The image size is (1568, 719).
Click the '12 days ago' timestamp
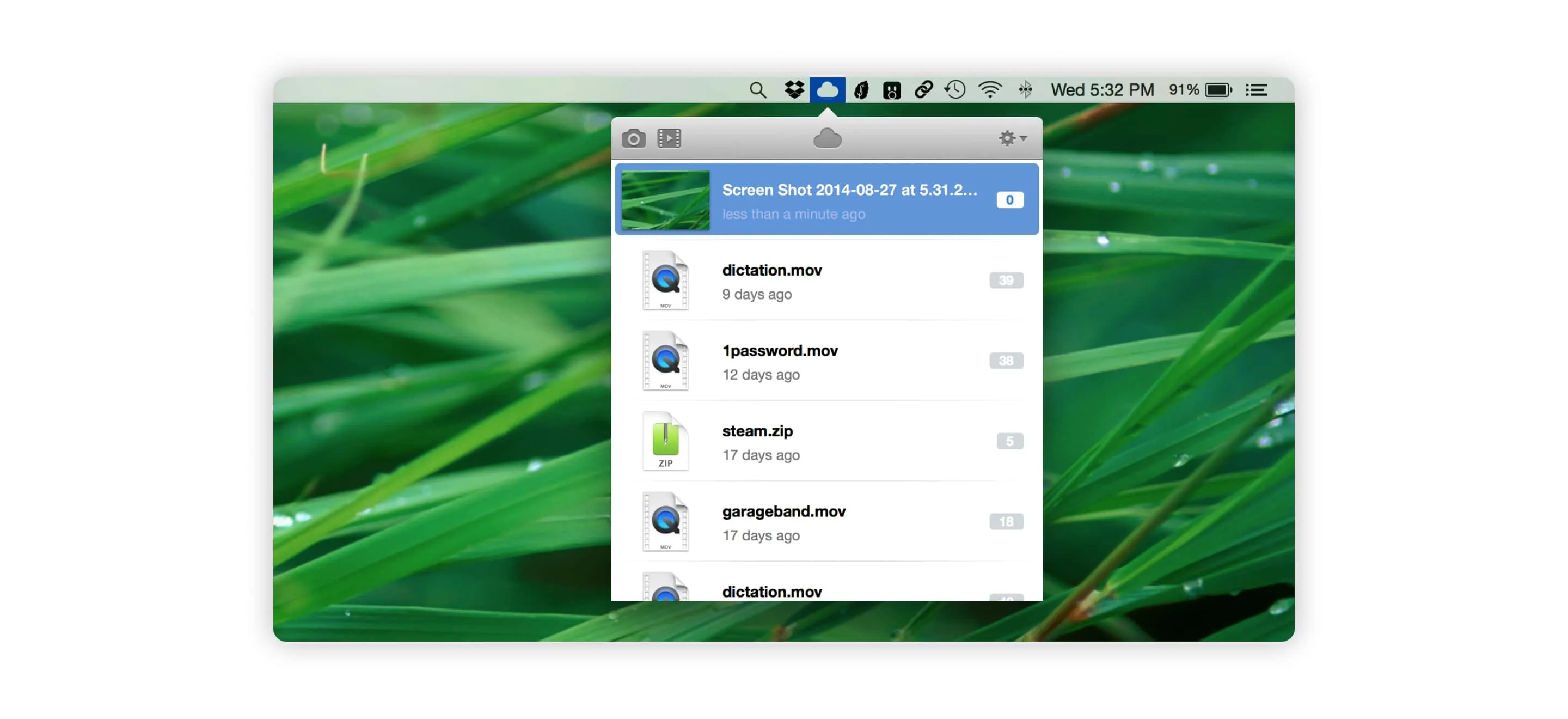760,374
